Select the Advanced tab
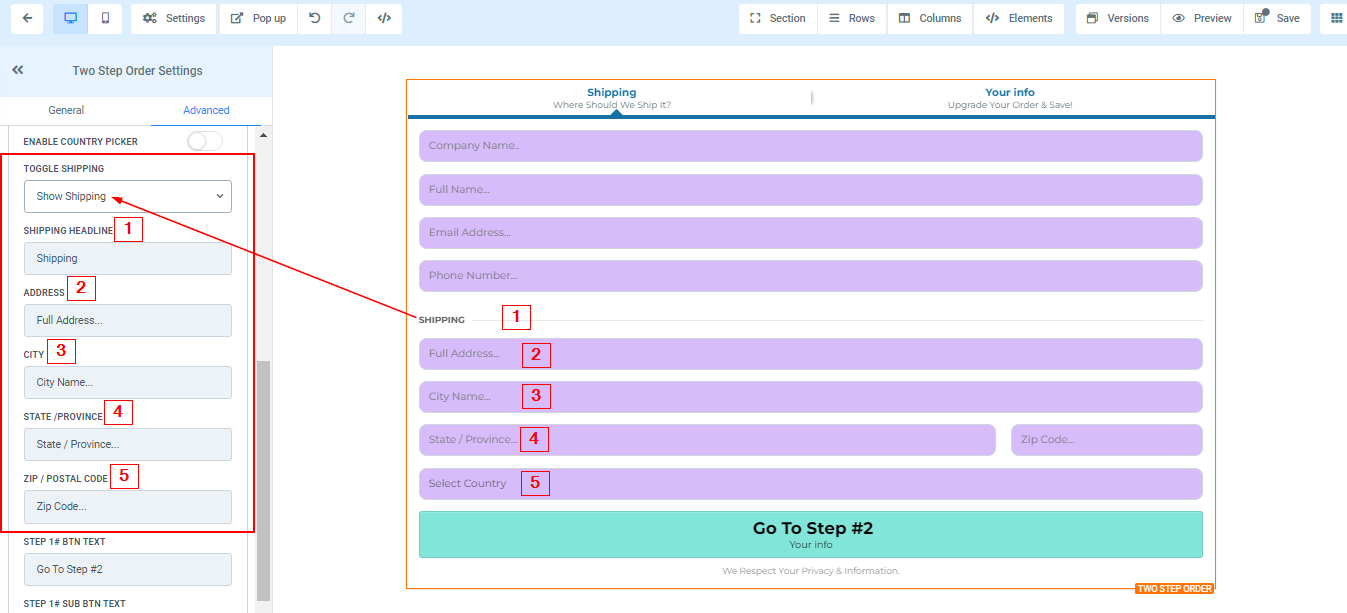Image resolution: width=1347 pixels, height=613 pixels. (x=206, y=110)
